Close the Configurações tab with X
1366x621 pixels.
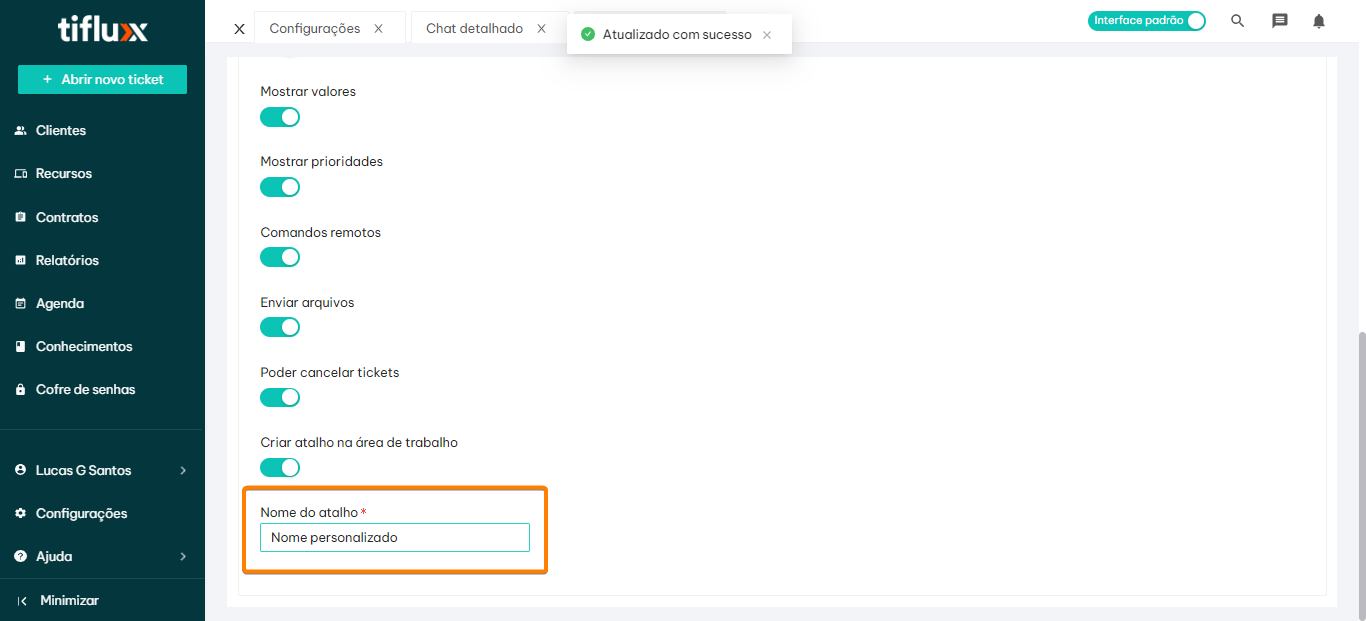point(378,29)
